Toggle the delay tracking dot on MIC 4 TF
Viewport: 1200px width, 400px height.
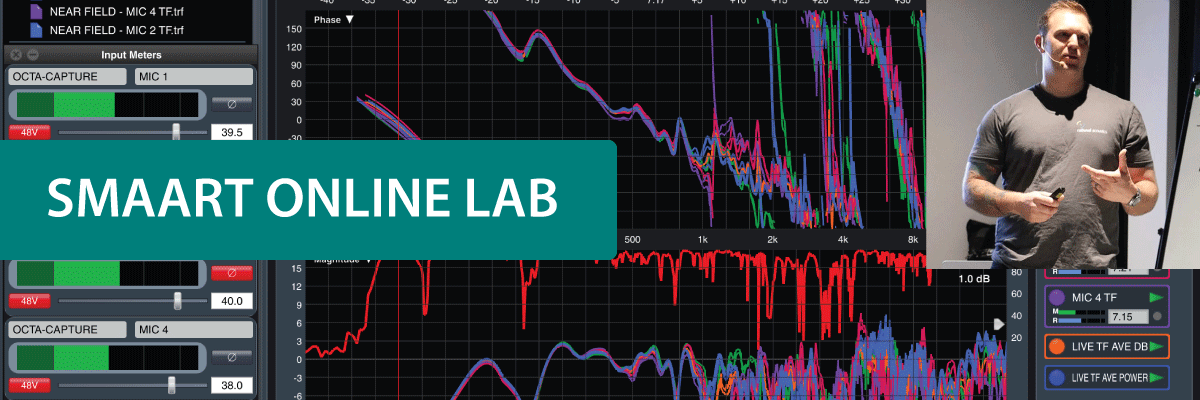(x=1157, y=317)
